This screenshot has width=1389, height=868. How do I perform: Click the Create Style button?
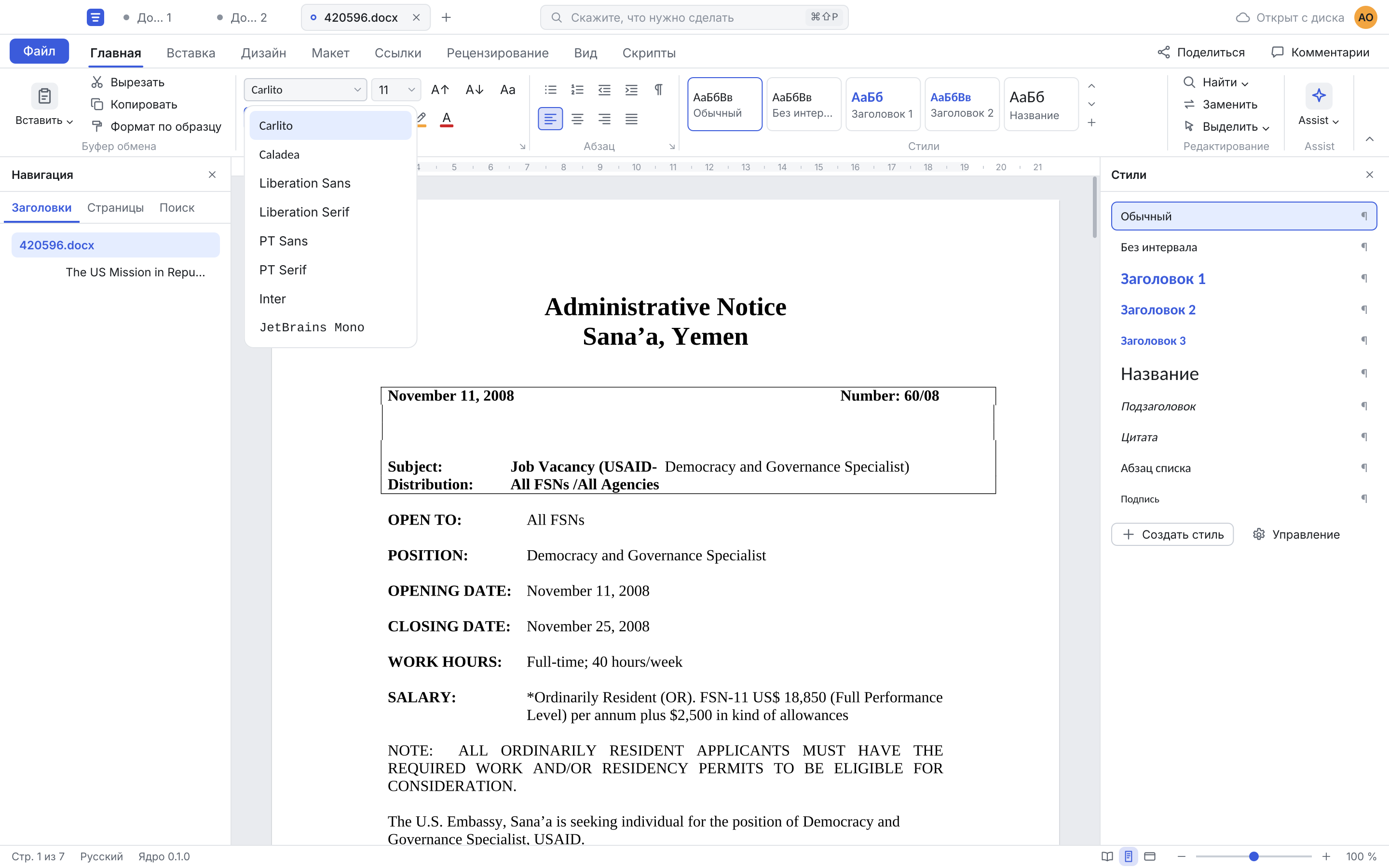[1172, 534]
